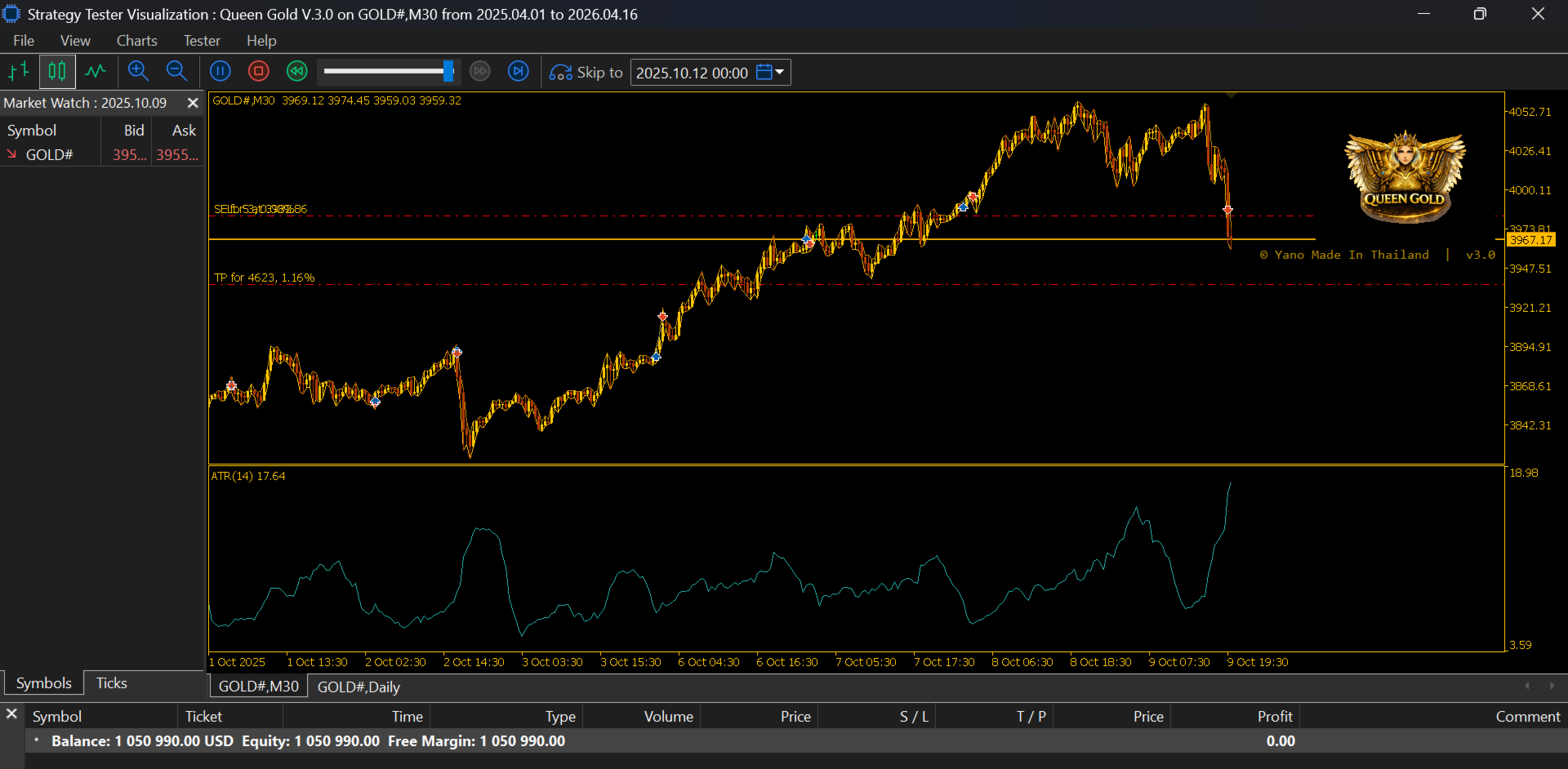Adjust the visualization speed slider
Screen dimensions: 1568x769
tap(448, 72)
